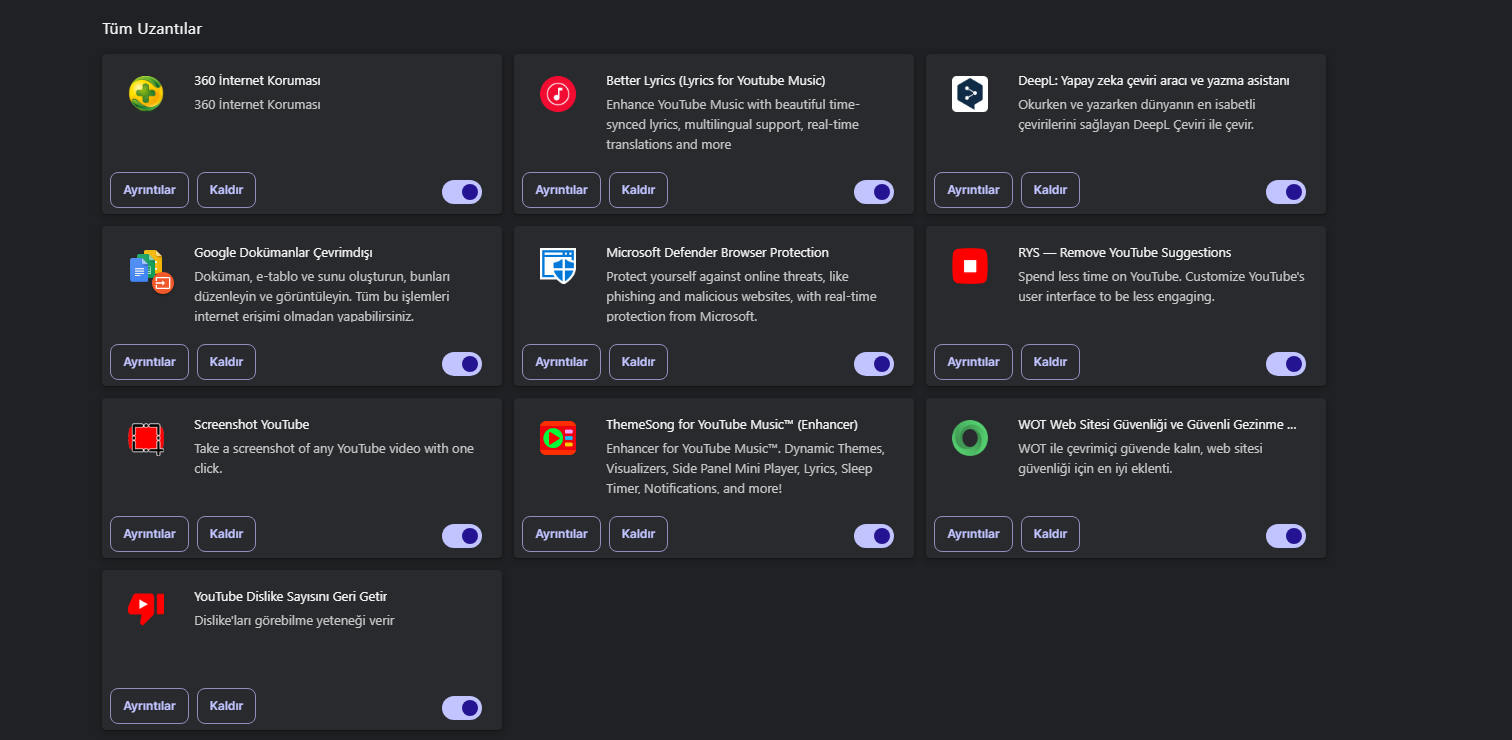Disable YouTube Dislike Sayısını Geri Getir toggle
The image size is (1512, 740).
[x=462, y=708]
